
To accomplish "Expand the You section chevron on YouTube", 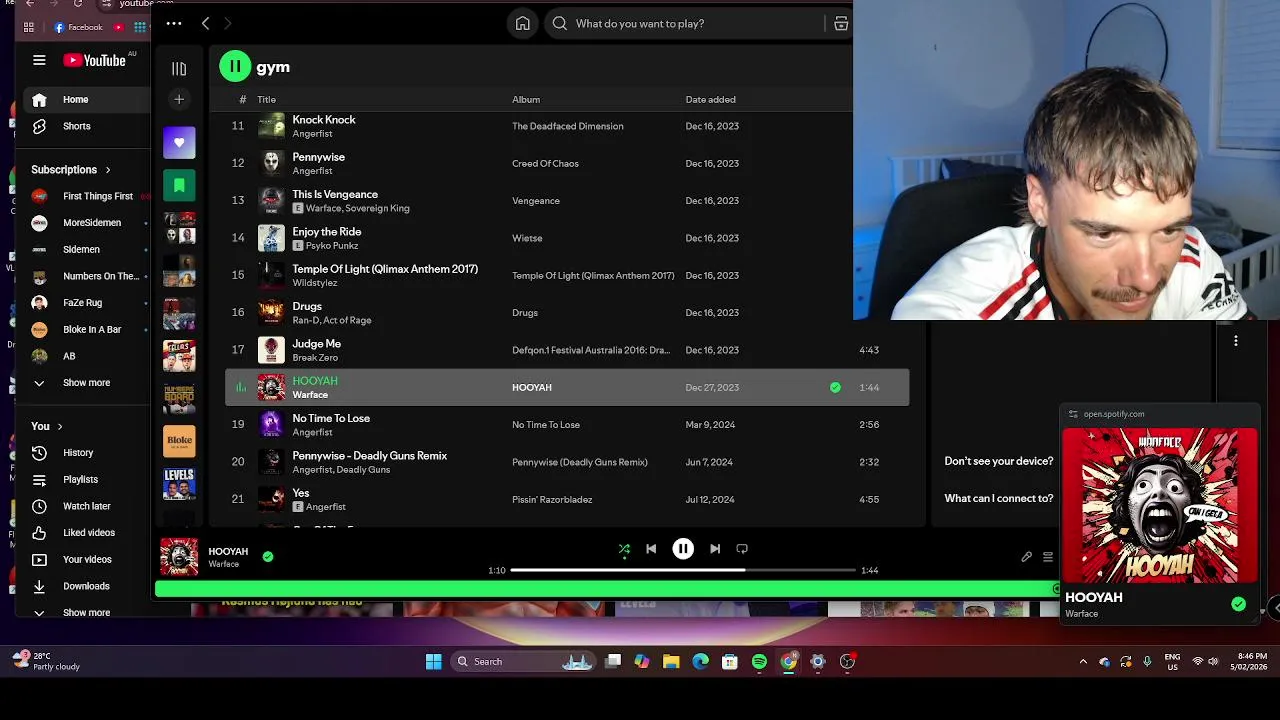I will (x=60, y=426).
